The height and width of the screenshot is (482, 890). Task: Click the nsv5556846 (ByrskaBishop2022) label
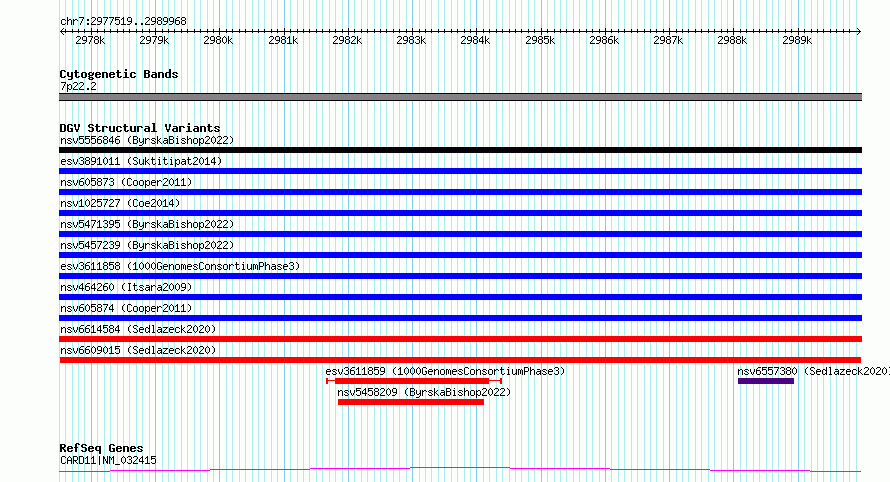[147, 140]
